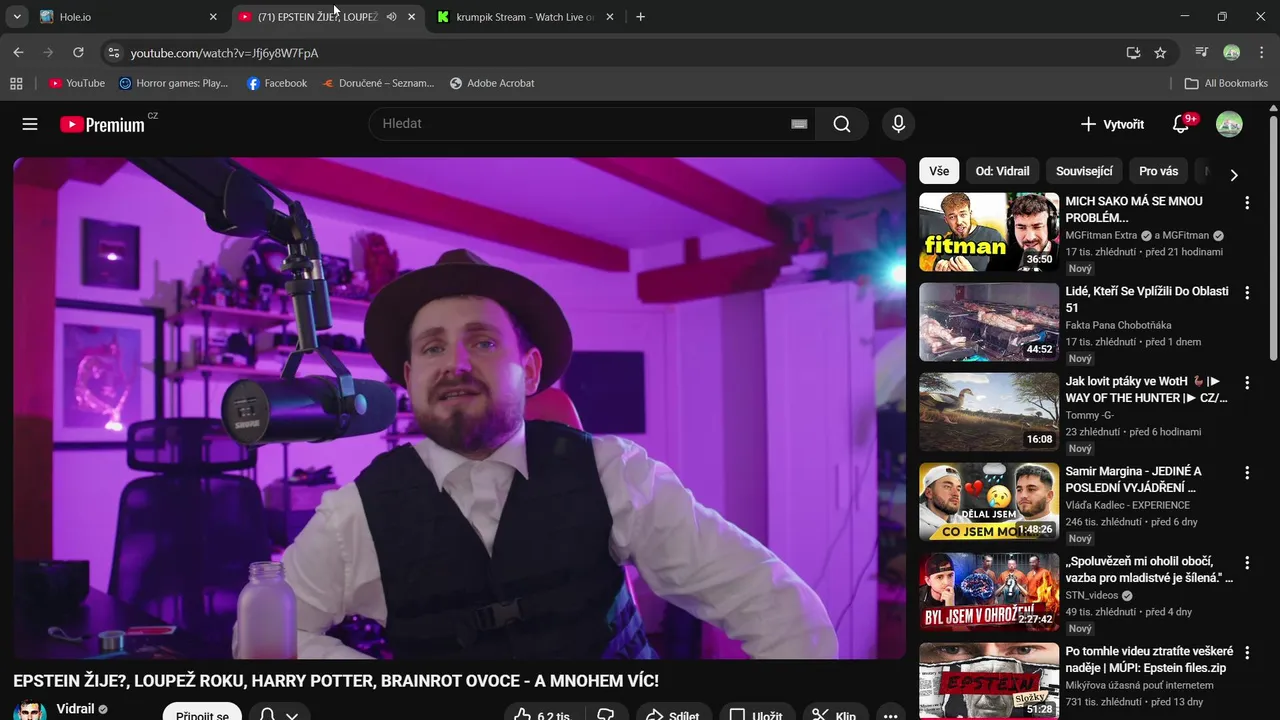The width and height of the screenshot is (1280, 720).
Task: Go back with browser back arrow
Action: tap(18, 52)
